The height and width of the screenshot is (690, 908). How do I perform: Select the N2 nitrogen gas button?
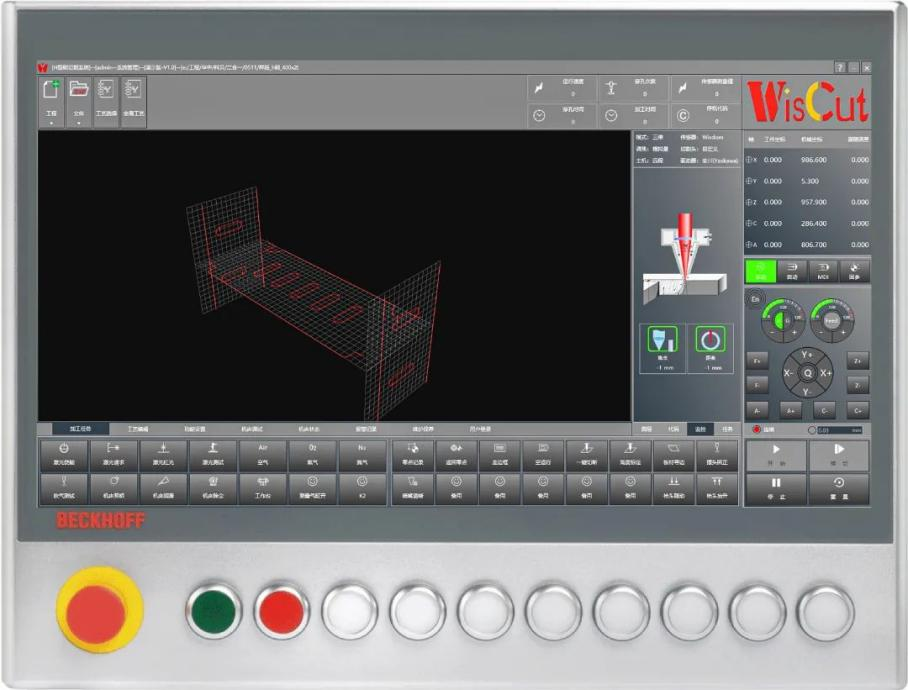[362, 456]
